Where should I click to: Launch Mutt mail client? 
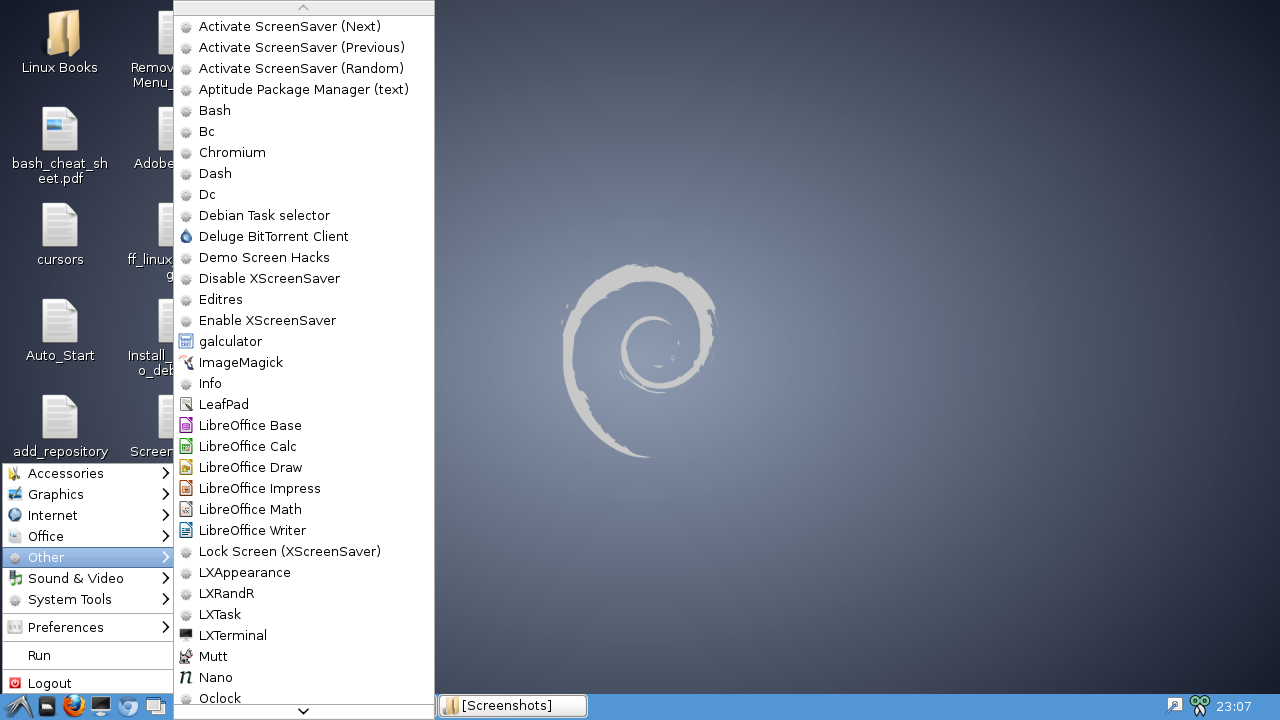click(x=304, y=657)
